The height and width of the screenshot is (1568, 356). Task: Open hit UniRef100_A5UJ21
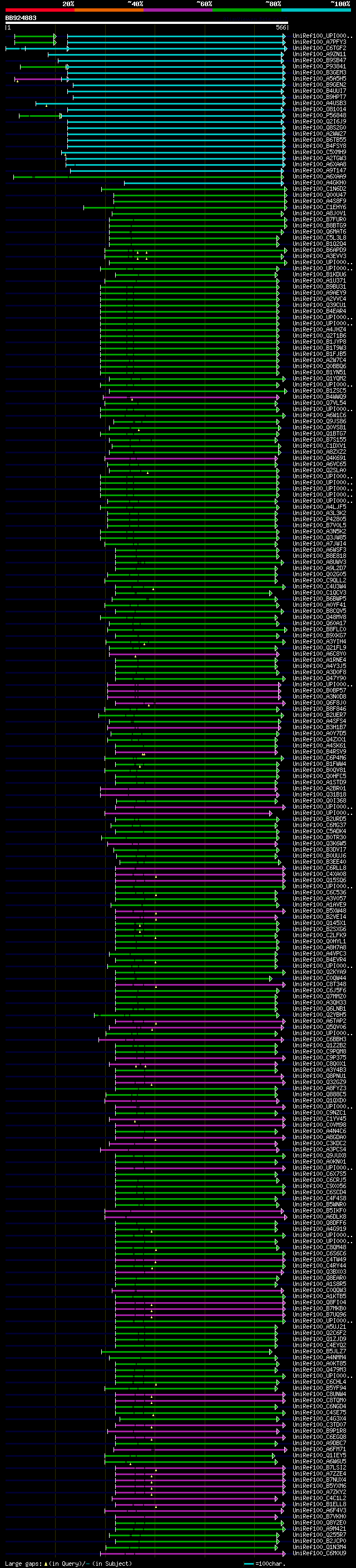[x=319, y=1327]
